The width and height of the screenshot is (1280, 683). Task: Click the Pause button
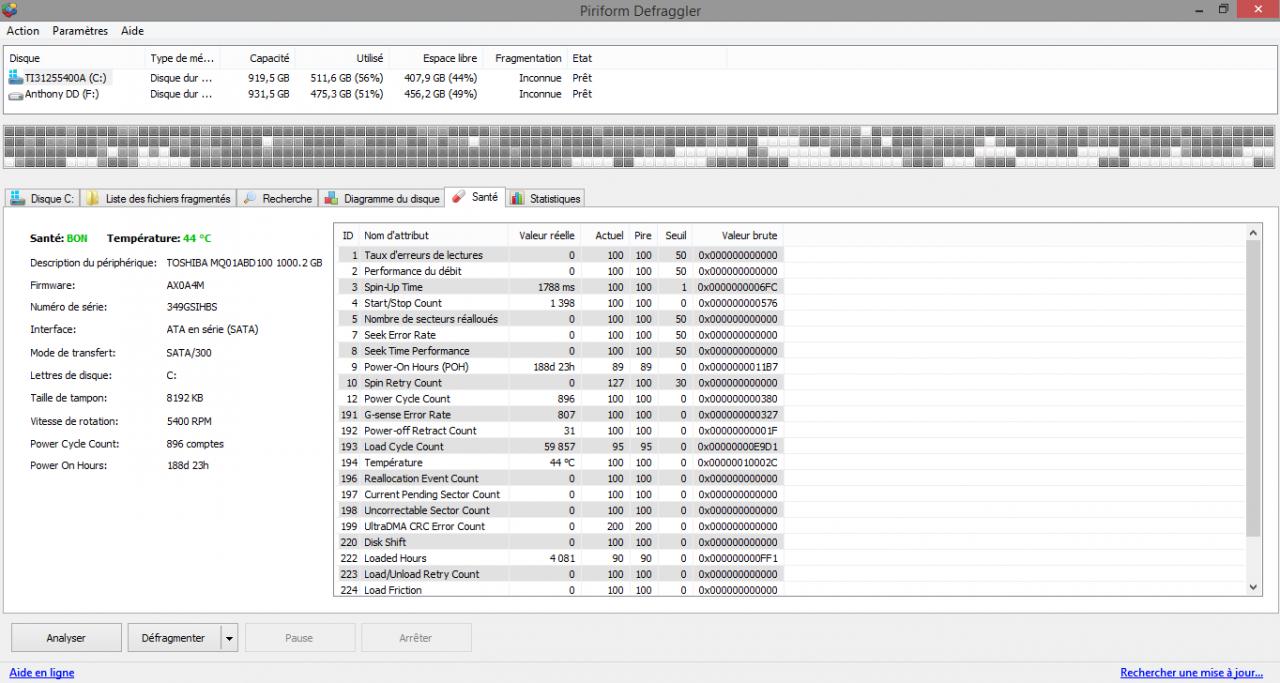[x=299, y=638]
